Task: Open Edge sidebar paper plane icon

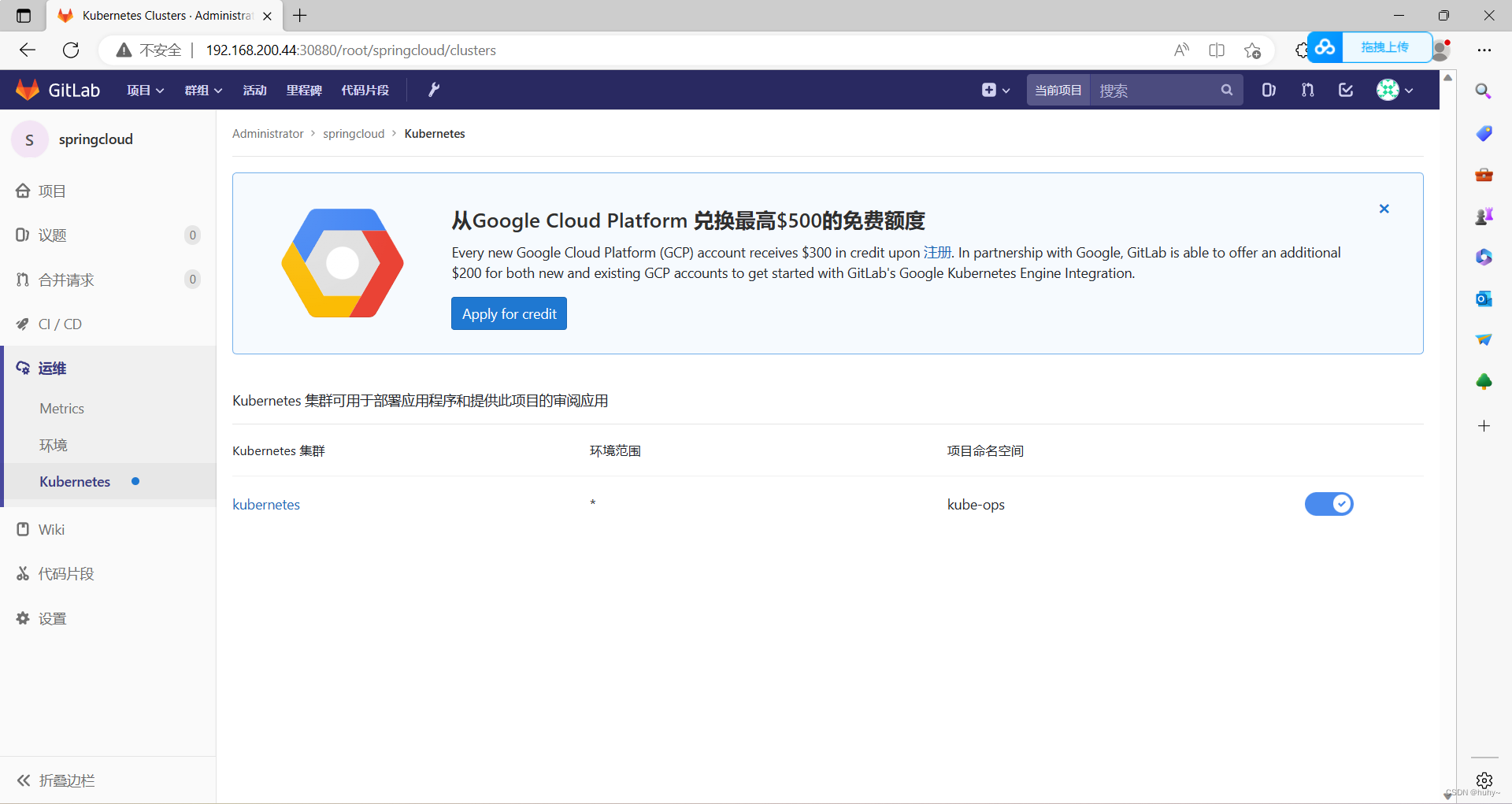Action: pos(1484,339)
